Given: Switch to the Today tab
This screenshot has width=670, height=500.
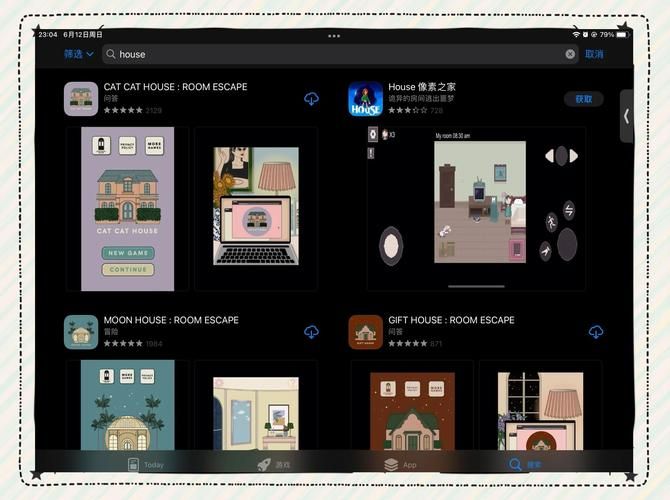Looking at the screenshot, I should [146, 465].
